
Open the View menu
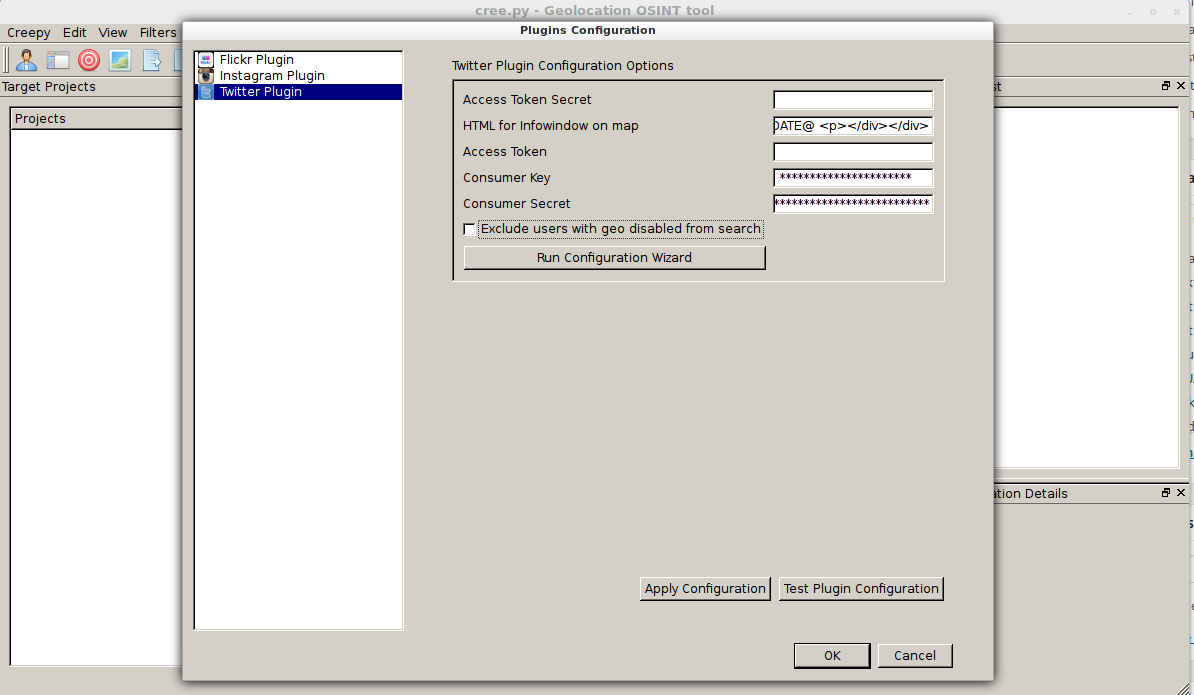point(113,33)
